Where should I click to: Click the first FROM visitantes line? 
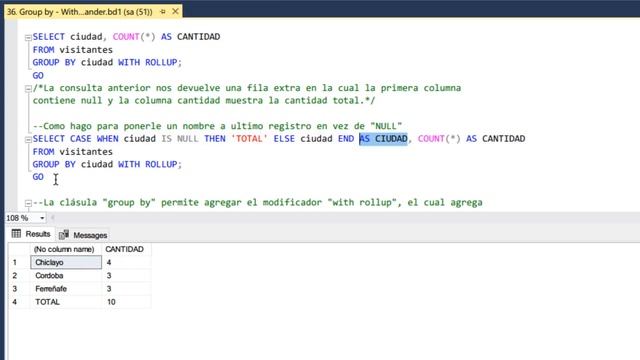(x=73, y=50)
